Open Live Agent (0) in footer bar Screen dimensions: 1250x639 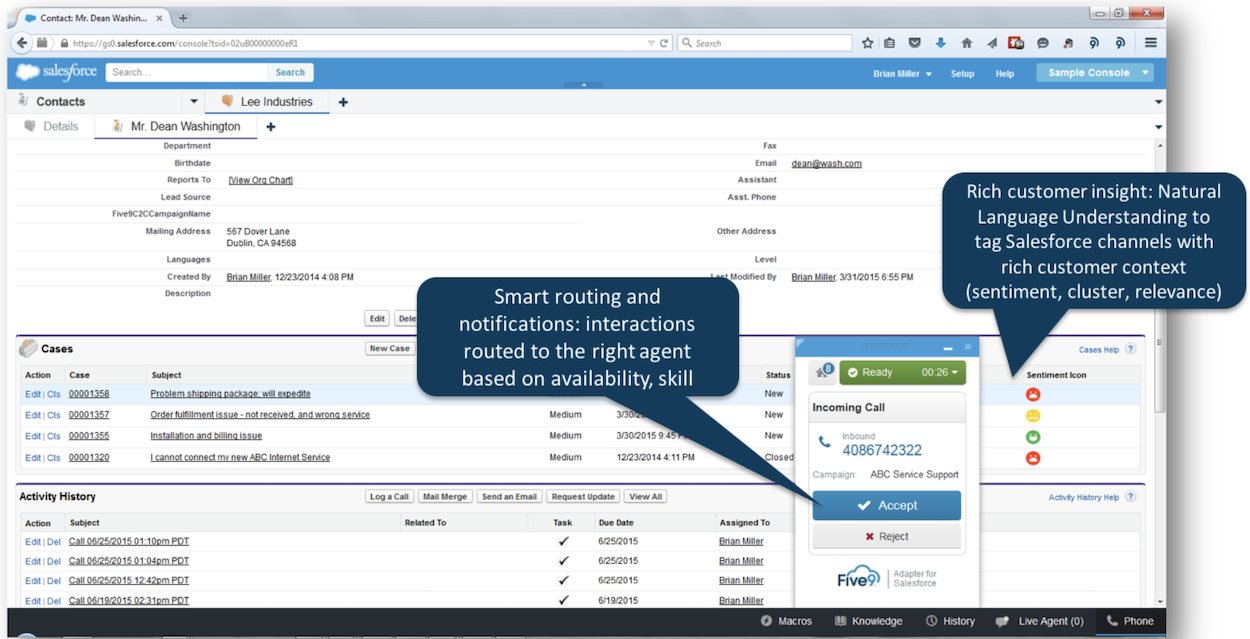point(1039,621)
